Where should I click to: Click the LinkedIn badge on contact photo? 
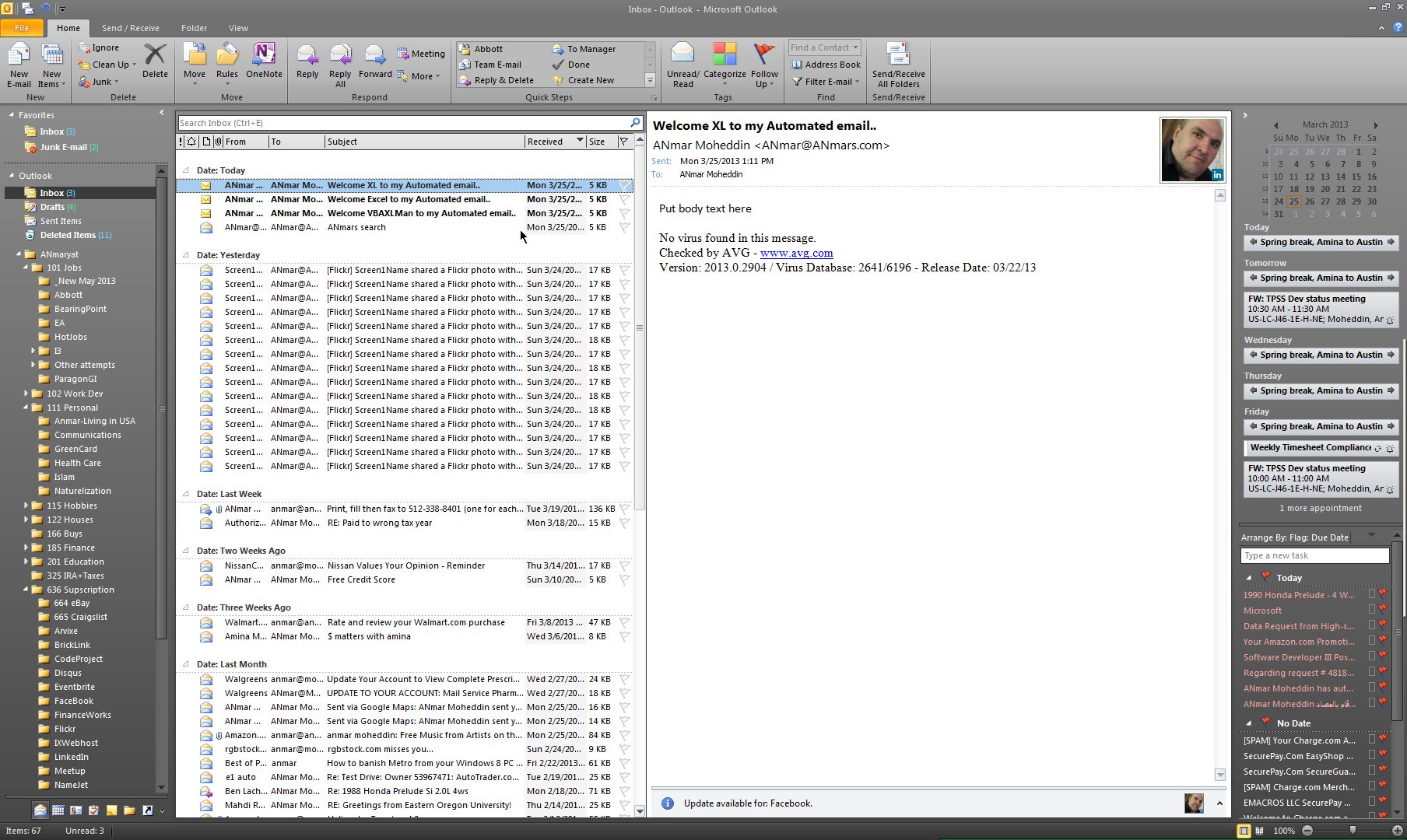tap(1217, 175)
